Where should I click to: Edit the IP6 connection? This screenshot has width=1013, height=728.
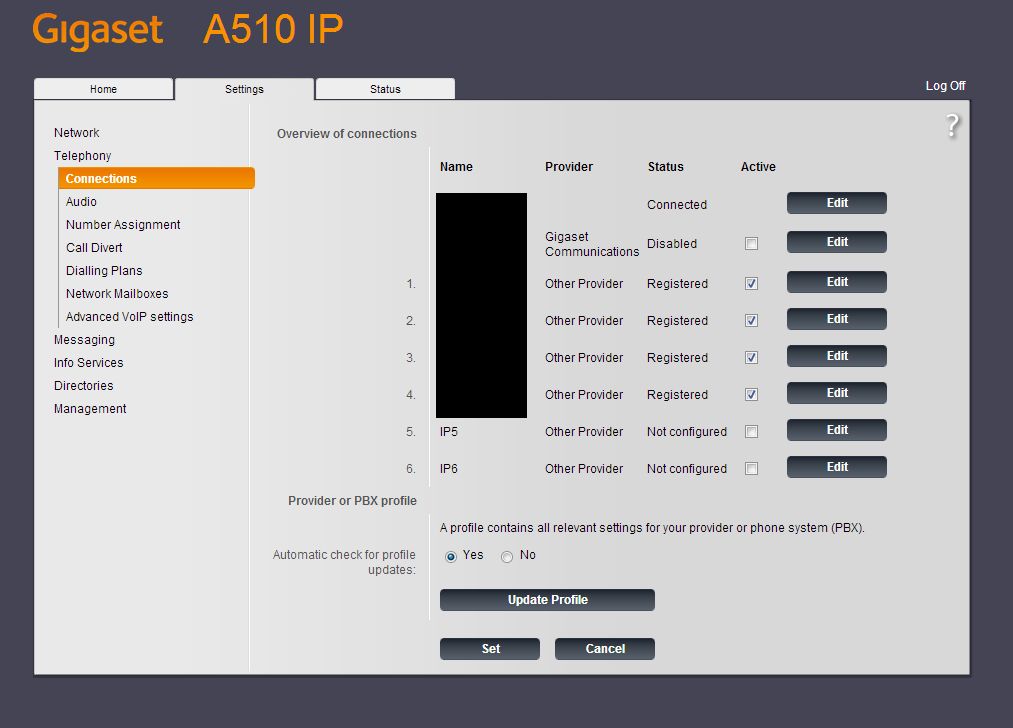tap(837, 467)
